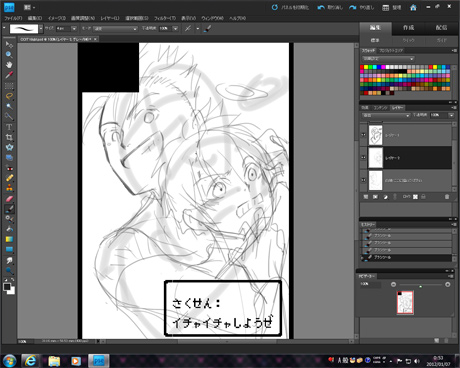Hide the selected highlighted layer eye icon

[363, 157]
